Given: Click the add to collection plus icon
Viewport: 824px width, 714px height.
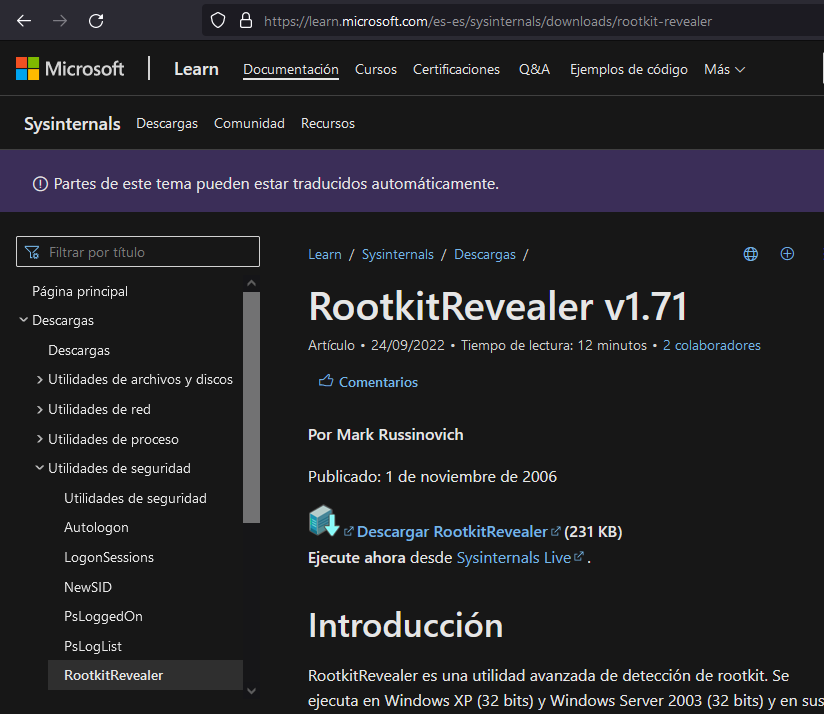Looking at the screenshot, I should tap(787, 254).
